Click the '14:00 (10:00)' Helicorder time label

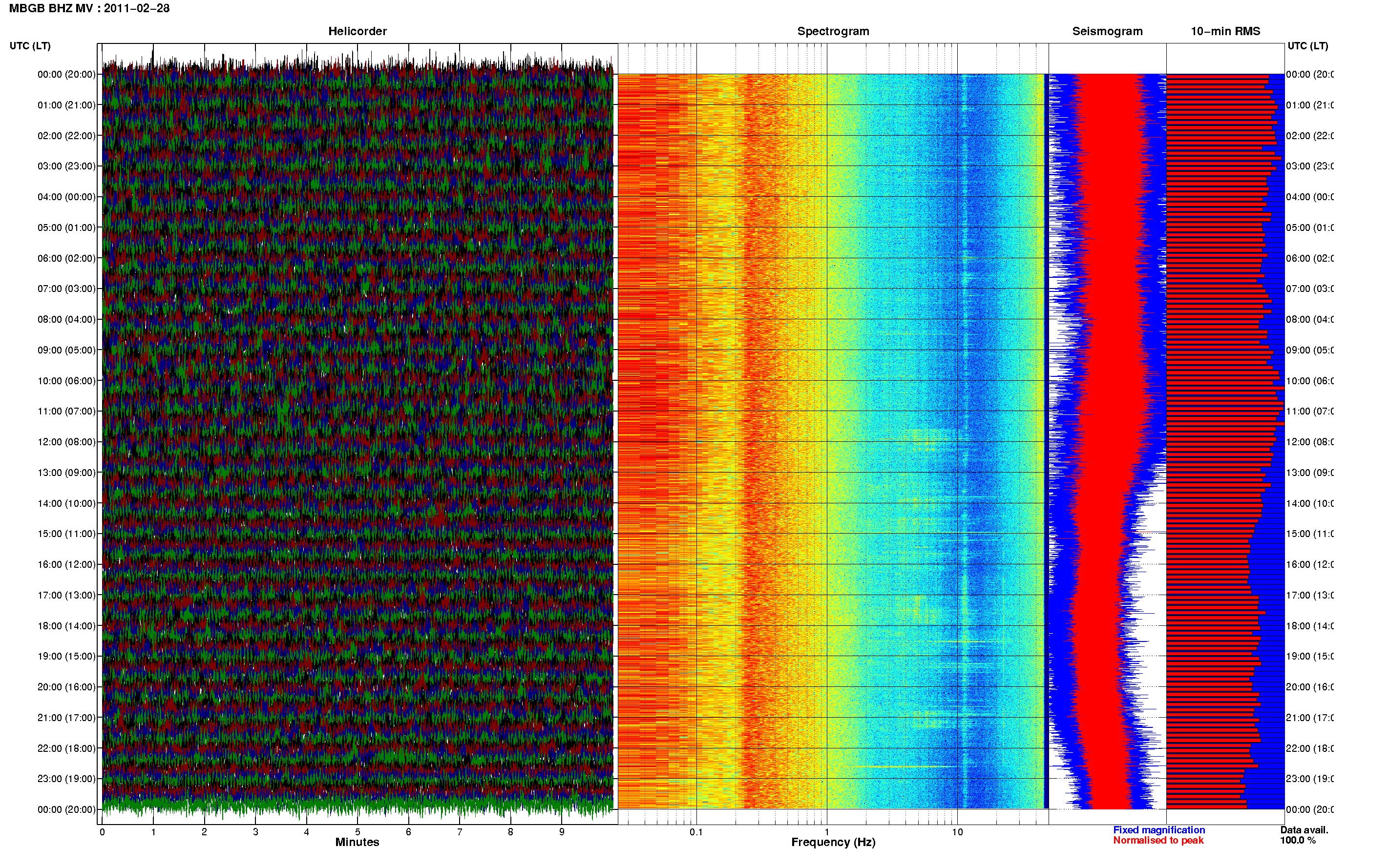[x=66, y=503]
